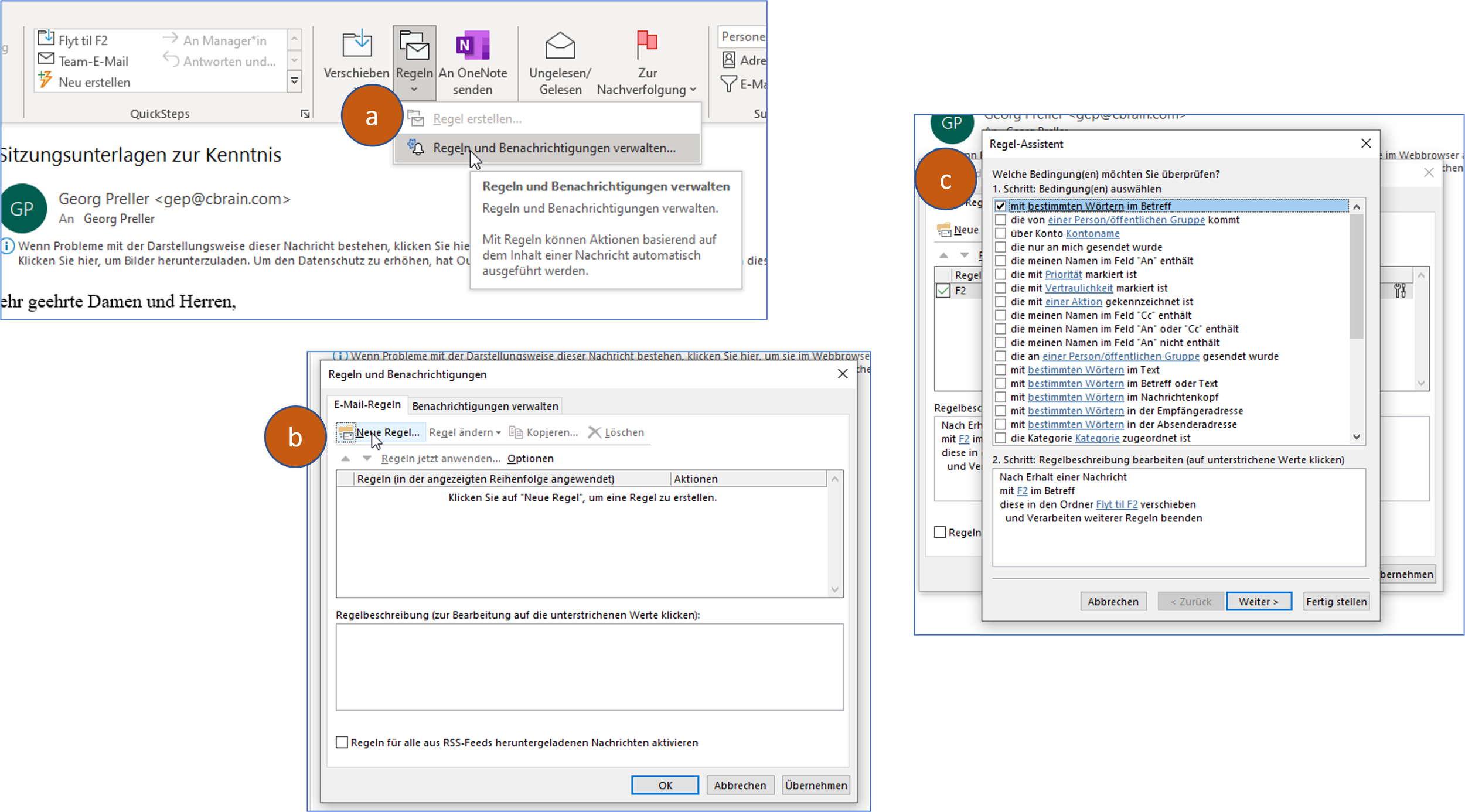This screenshot has height=812, width=1465.
Task: Switch to Benachrichtigungen verwalten tab
Action: (485, 406)
